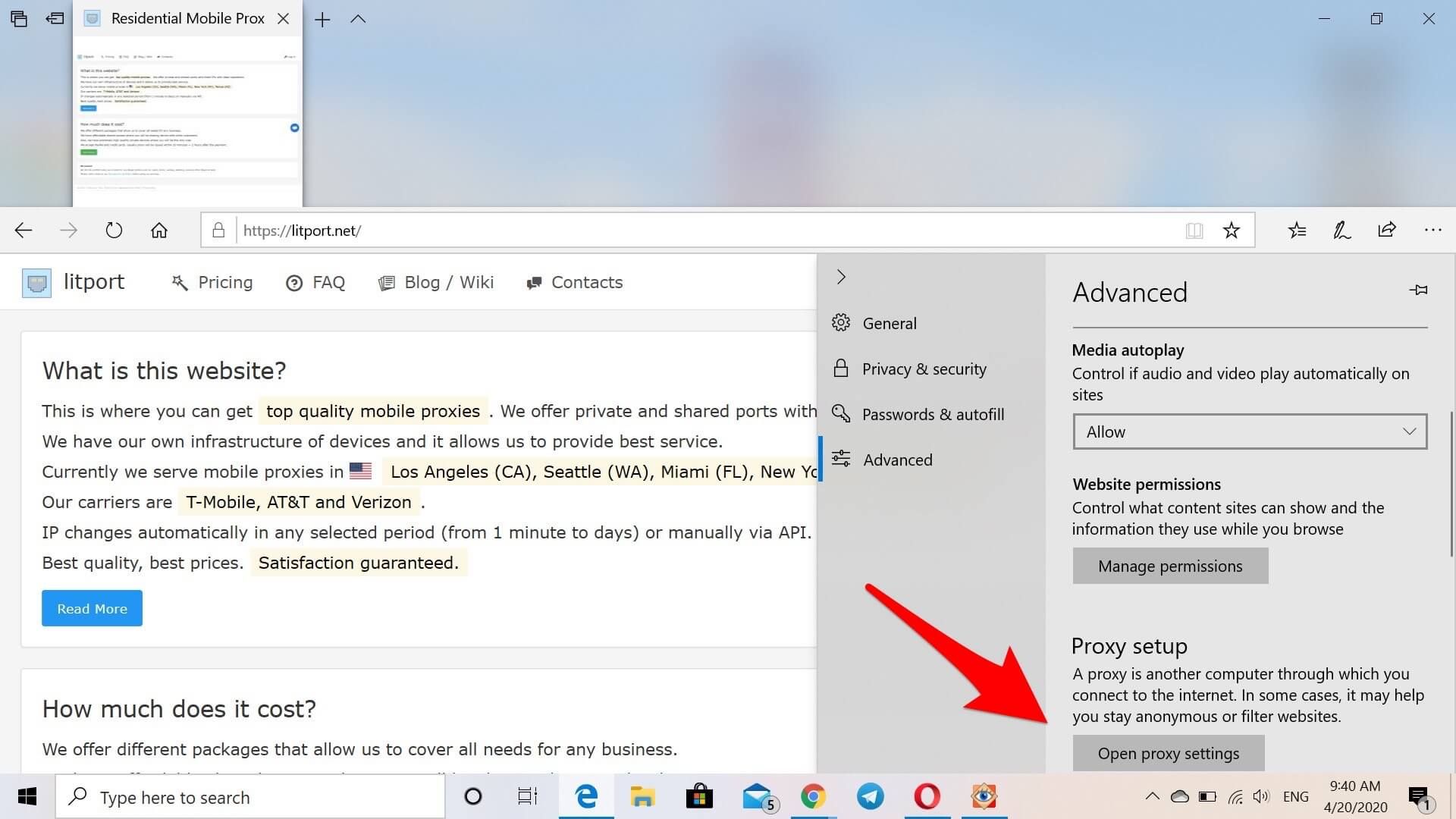Screen dimensions: 1456x819
Task: Click Manage permissions button
Action: [1170, 566]
